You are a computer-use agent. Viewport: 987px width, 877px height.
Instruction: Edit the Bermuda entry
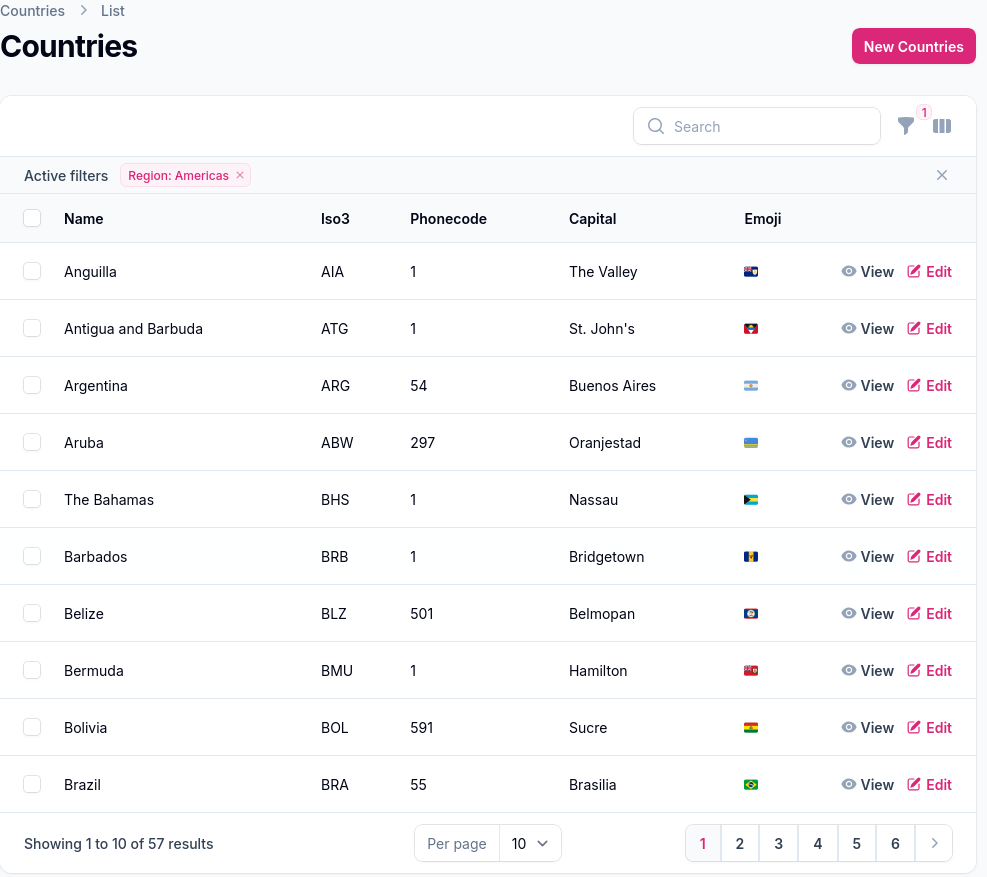click(929, 670)
